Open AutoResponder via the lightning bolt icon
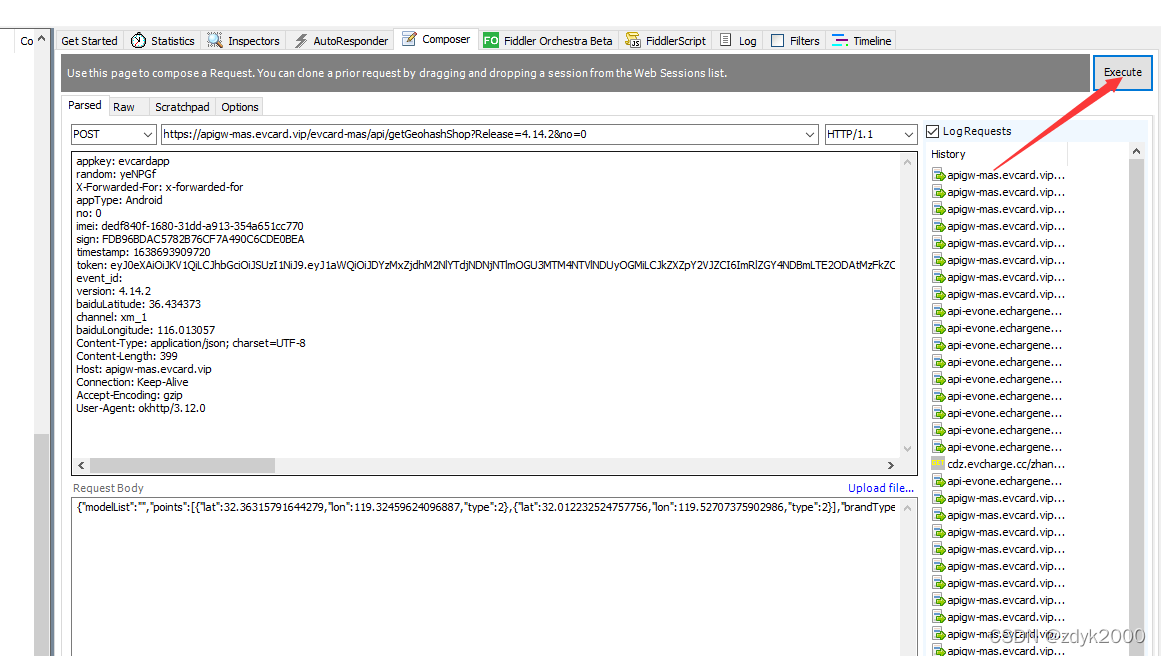Screen dimensions: 1161x656 pyautogui.click(x=301, y=41)
